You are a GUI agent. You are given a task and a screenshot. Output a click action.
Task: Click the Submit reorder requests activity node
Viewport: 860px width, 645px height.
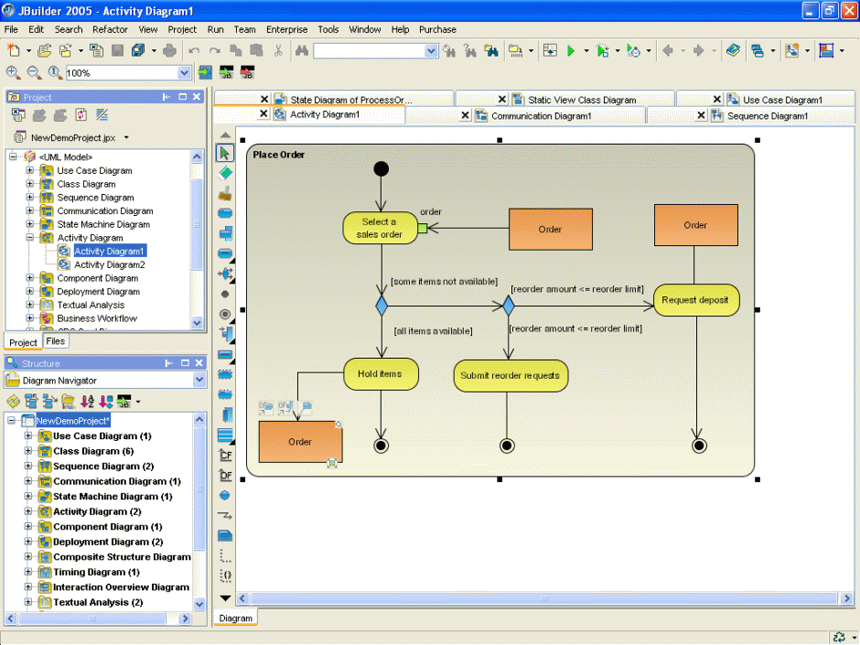510,376
